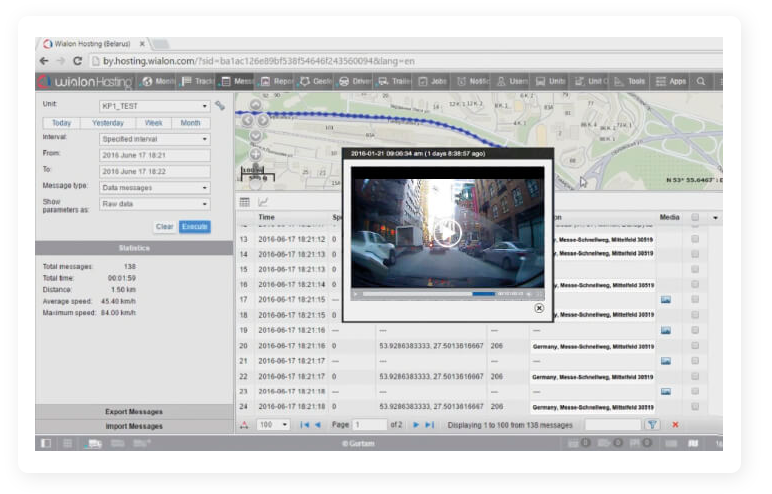This screenshot has height=494, width=772.
Task: Open media image icon in row 21
Action: click(x=666, y=361)
